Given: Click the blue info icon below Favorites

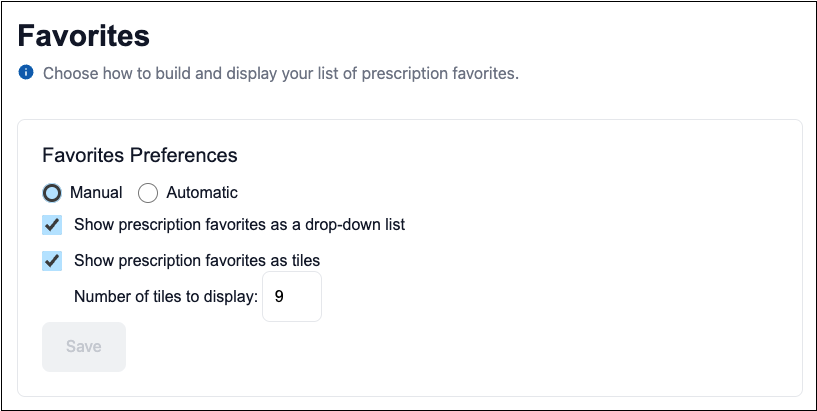Looking at the screenshot, I should point(26,73).
